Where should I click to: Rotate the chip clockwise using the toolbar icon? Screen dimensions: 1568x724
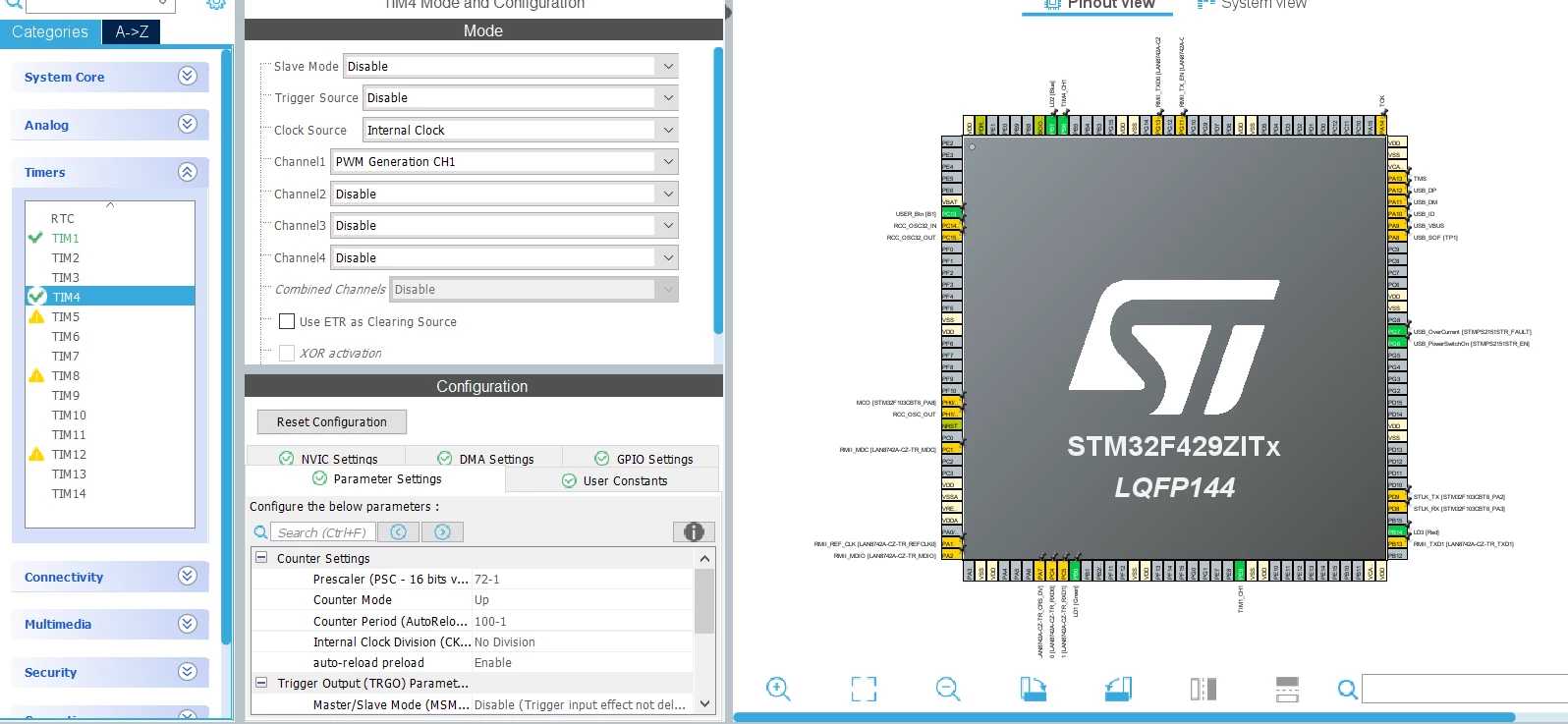click(1034, 689)
